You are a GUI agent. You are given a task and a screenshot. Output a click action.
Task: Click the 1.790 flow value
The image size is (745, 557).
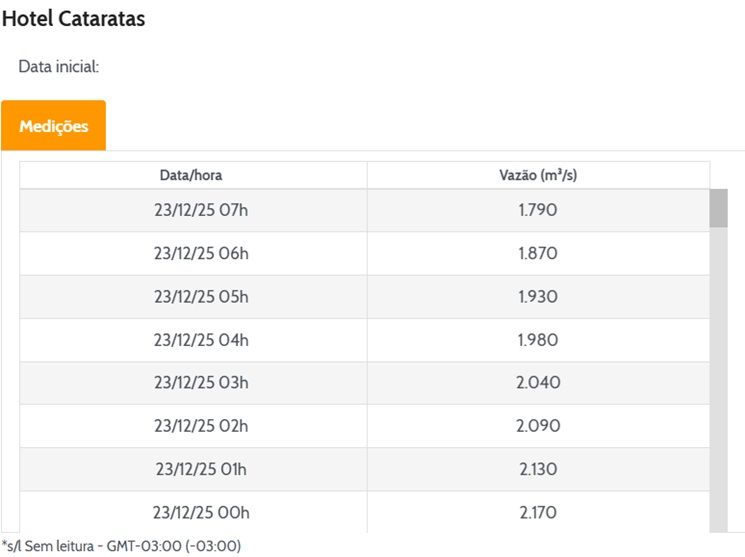coord(538,211)
